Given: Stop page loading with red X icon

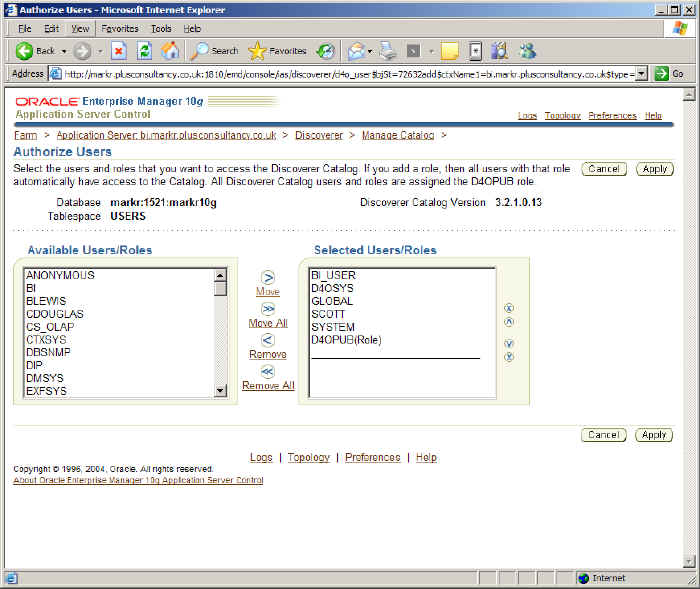Looking at the screenshot, I should coord(119,51).
